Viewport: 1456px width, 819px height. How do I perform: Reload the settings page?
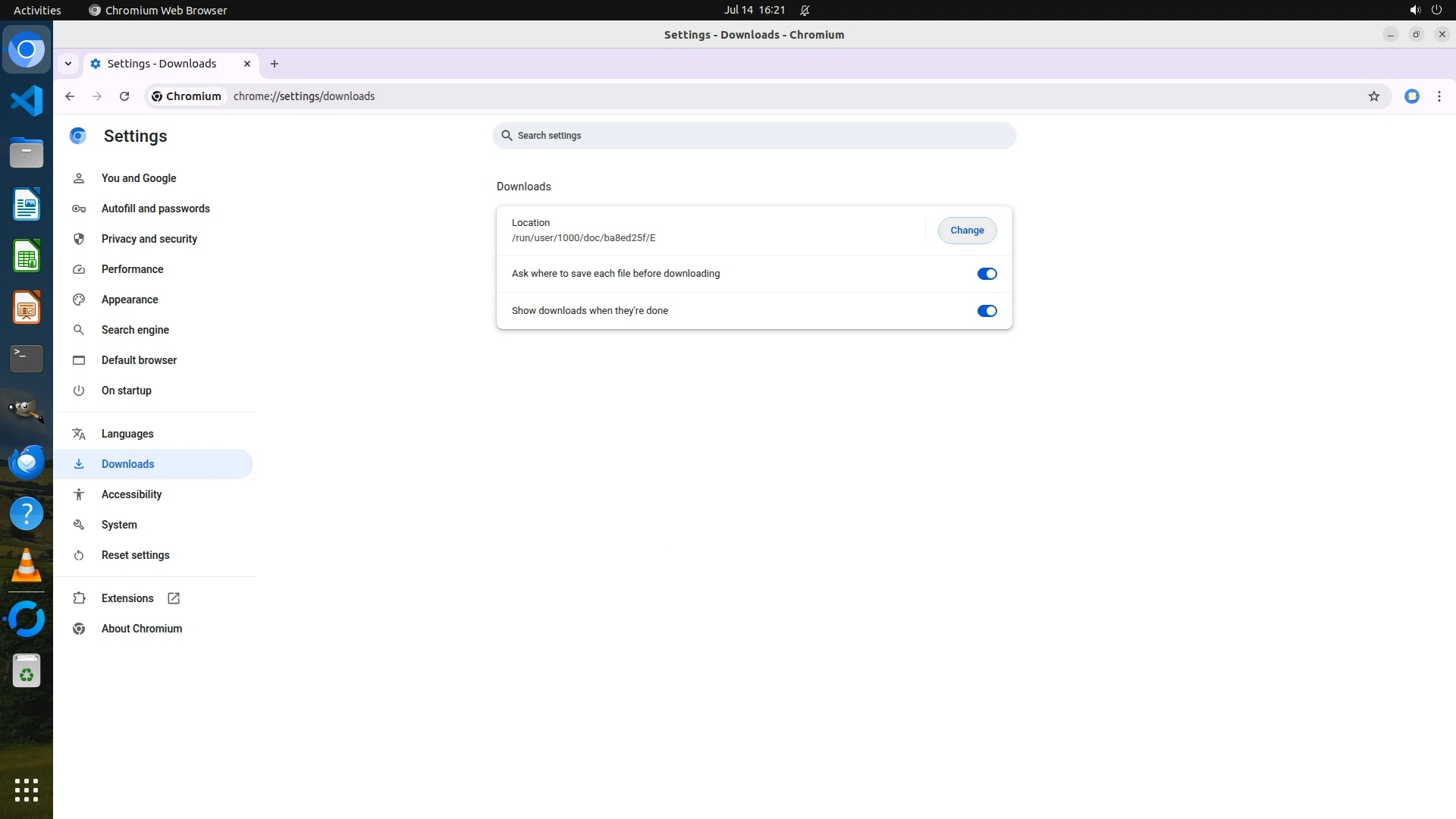click(x=124, y=96)
